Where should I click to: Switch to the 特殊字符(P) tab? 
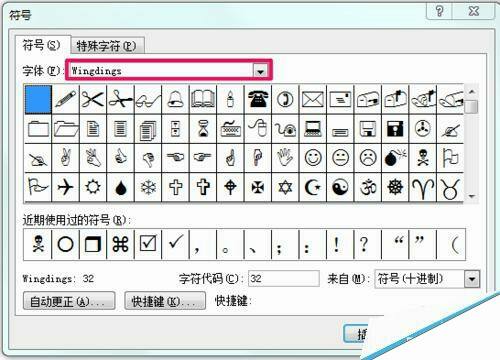click(107, 46)
